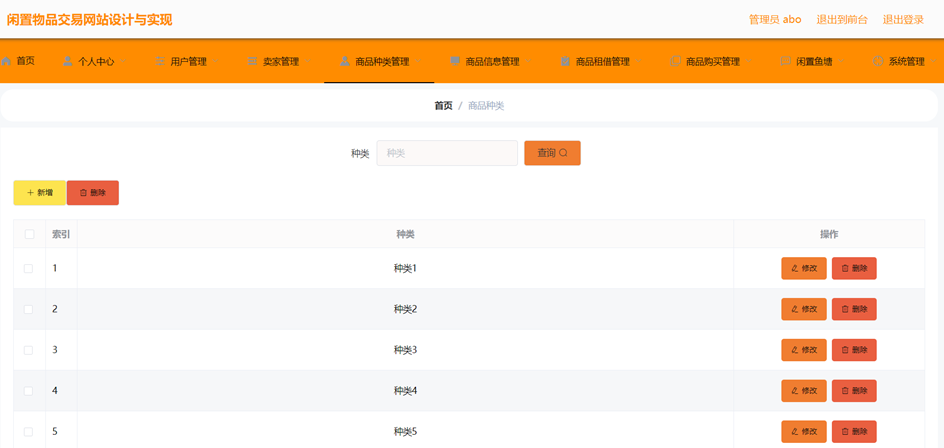Click the trash icon in 种类5 row
The height and width of the screenshot is (448, 944).
845,432
